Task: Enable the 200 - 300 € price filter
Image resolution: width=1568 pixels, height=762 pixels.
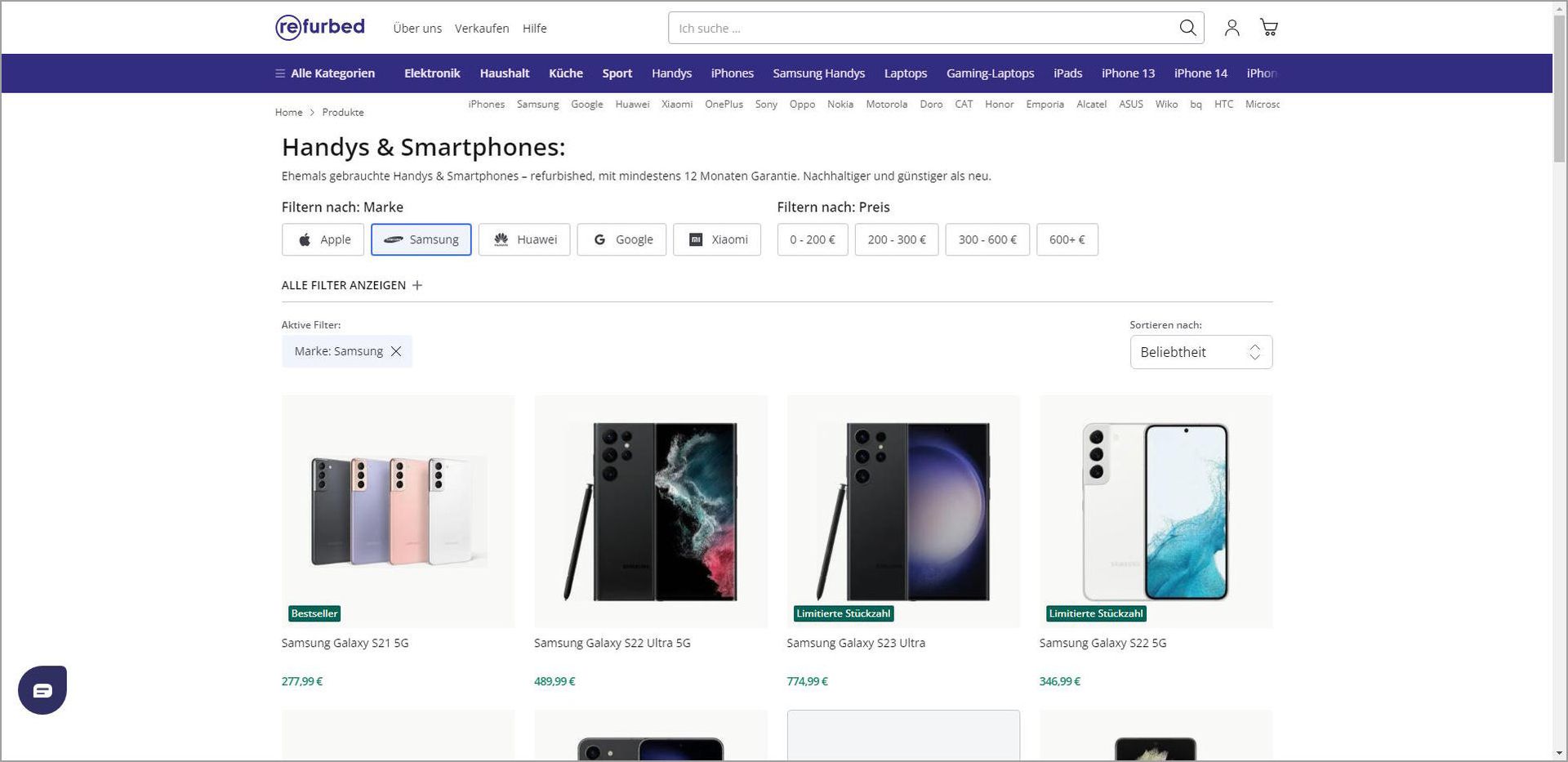Action: click(897, 239)
